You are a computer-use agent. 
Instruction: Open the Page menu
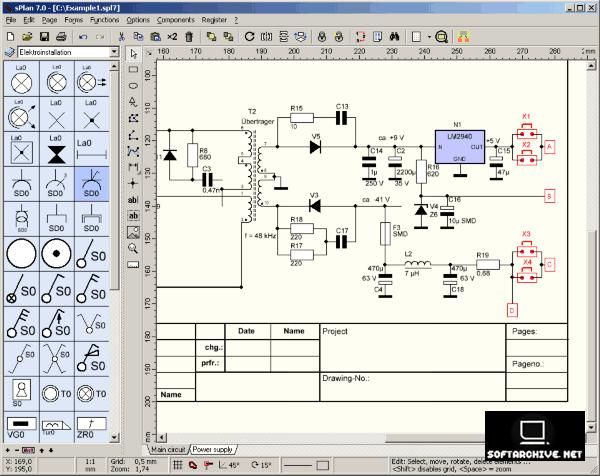click(x=49, y=20)
